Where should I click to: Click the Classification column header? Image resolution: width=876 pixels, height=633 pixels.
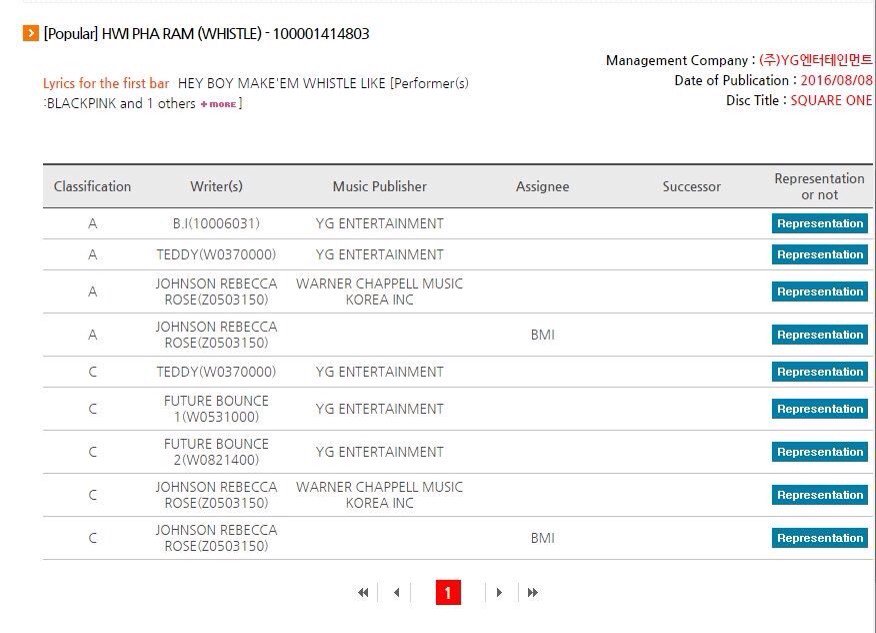click(92, 187)
